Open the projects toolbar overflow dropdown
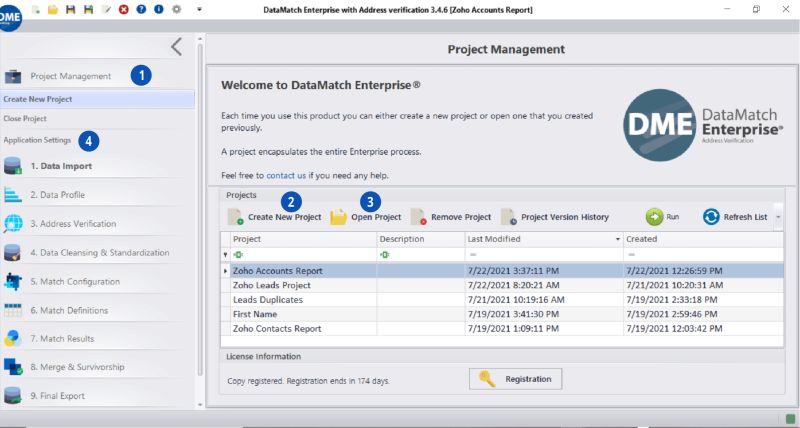Viewport: 800px width, 428px height. [778, 217]
